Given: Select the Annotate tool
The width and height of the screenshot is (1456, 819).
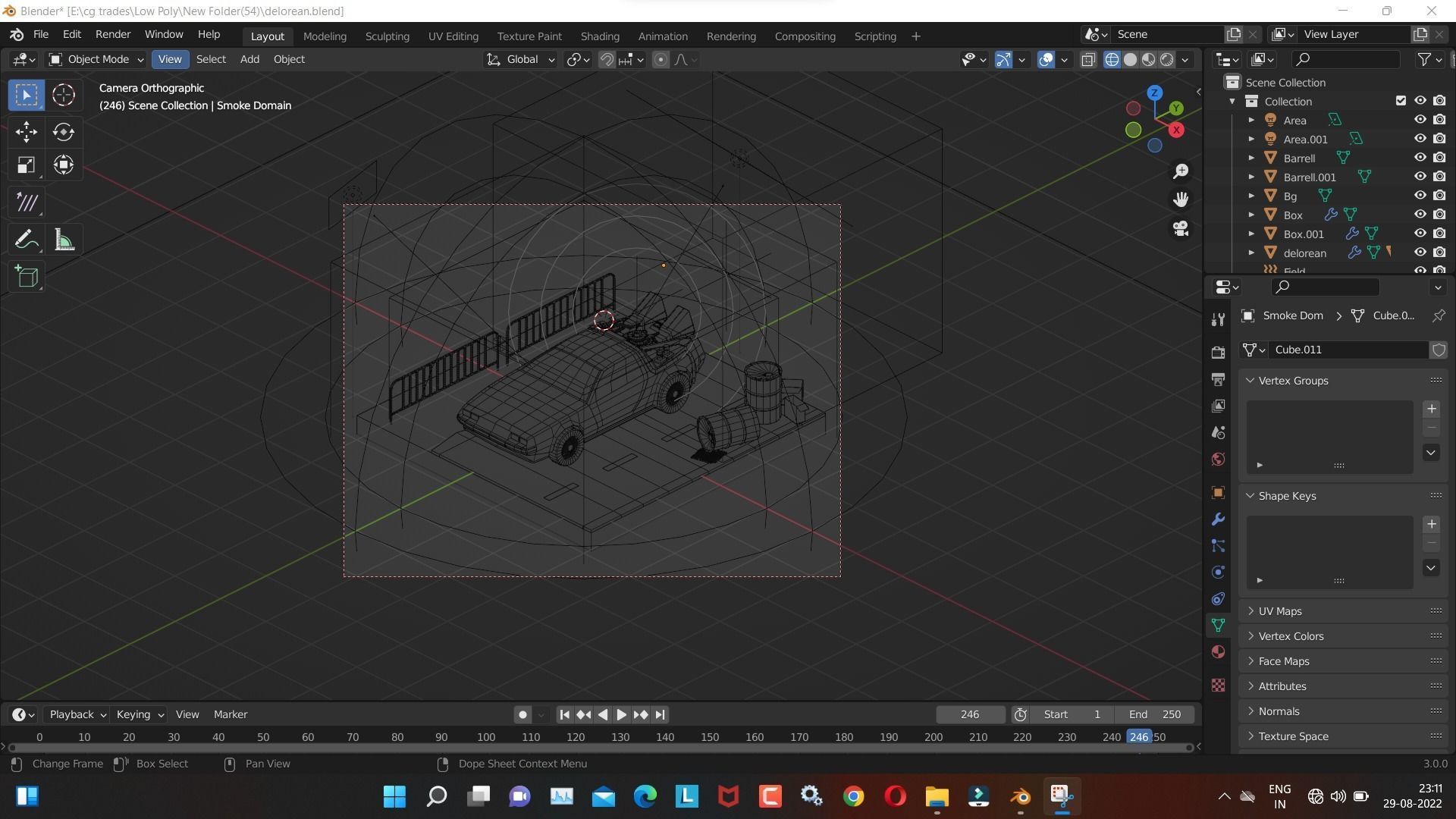Looking at the screenshot, I should click(26, 239).
